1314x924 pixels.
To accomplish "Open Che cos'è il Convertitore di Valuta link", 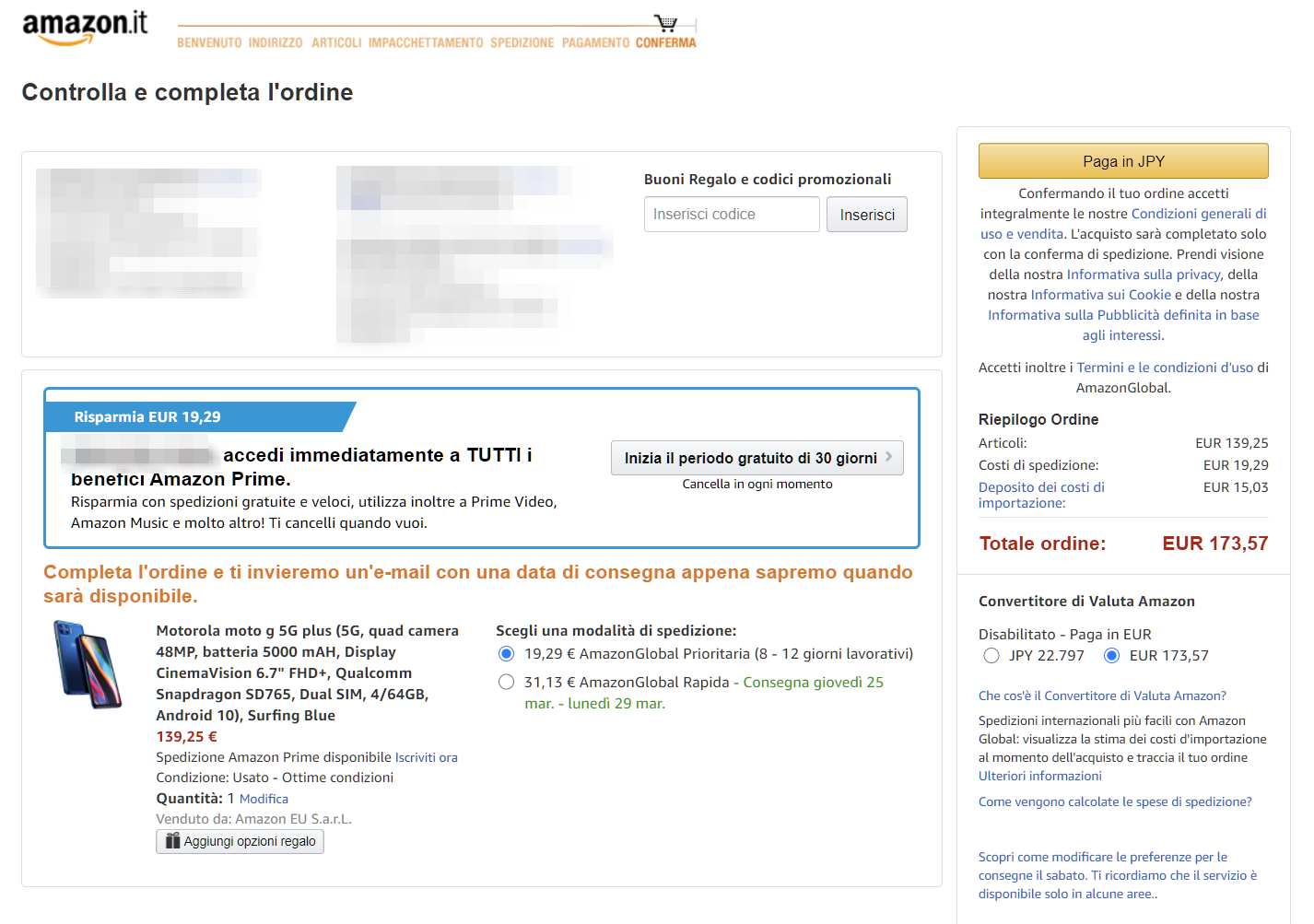I will pyautogui.click(x=1102, y=696).
